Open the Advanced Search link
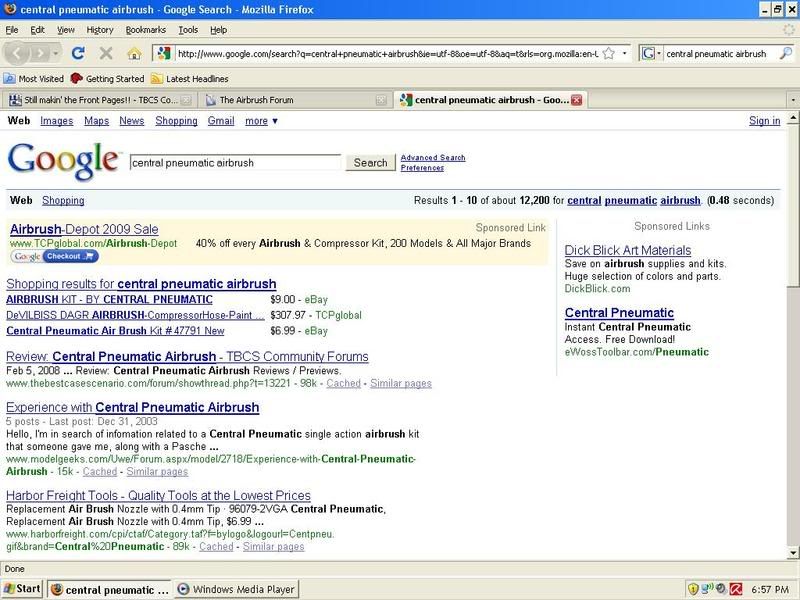This screenshot has width=800, height=600. [433, 158]
